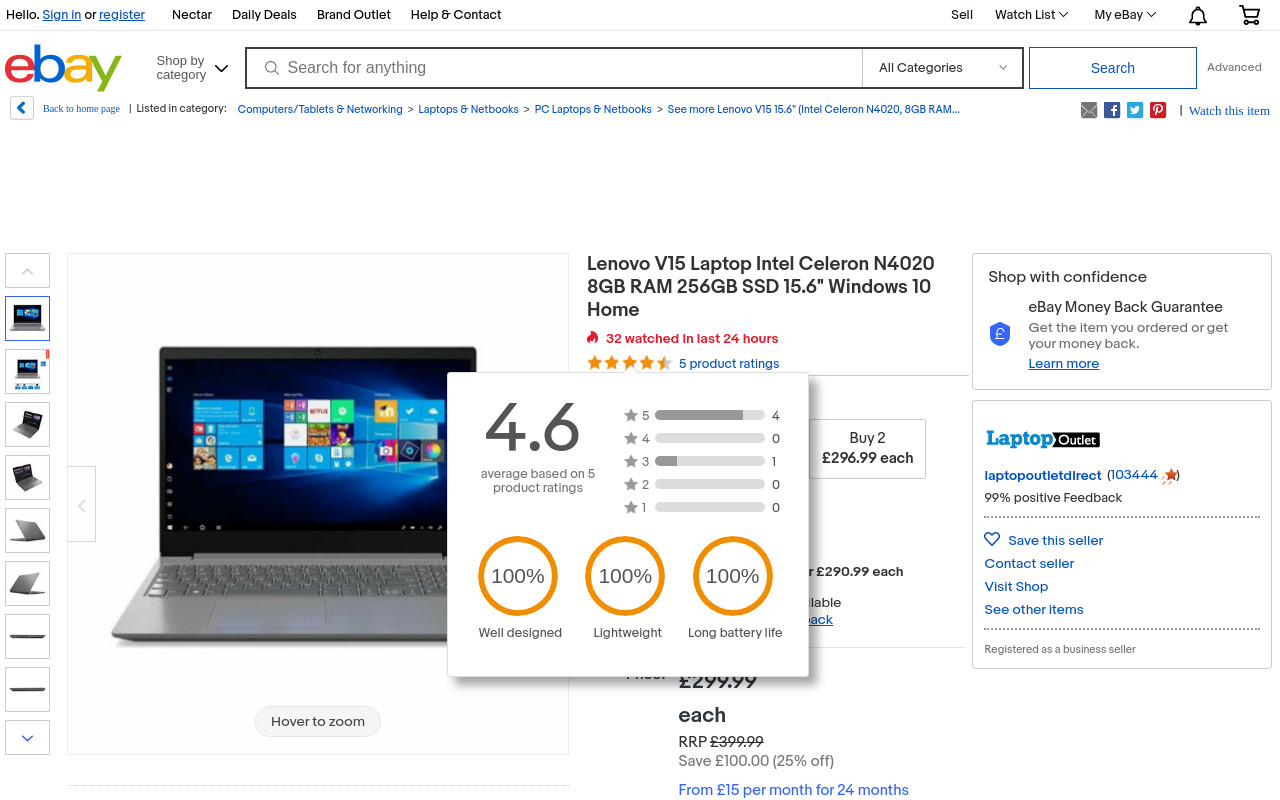Select the fifth thumbnail, closed-lid view

click(28, 531)
